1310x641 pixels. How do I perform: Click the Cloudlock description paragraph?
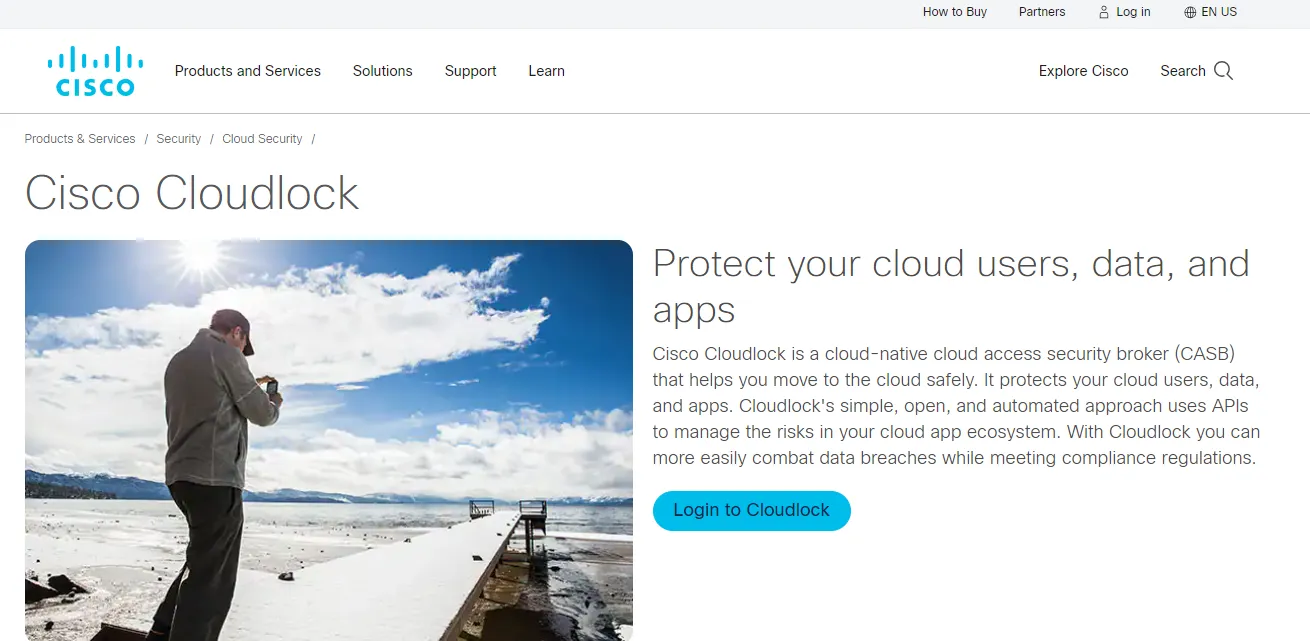pos(956,406)
